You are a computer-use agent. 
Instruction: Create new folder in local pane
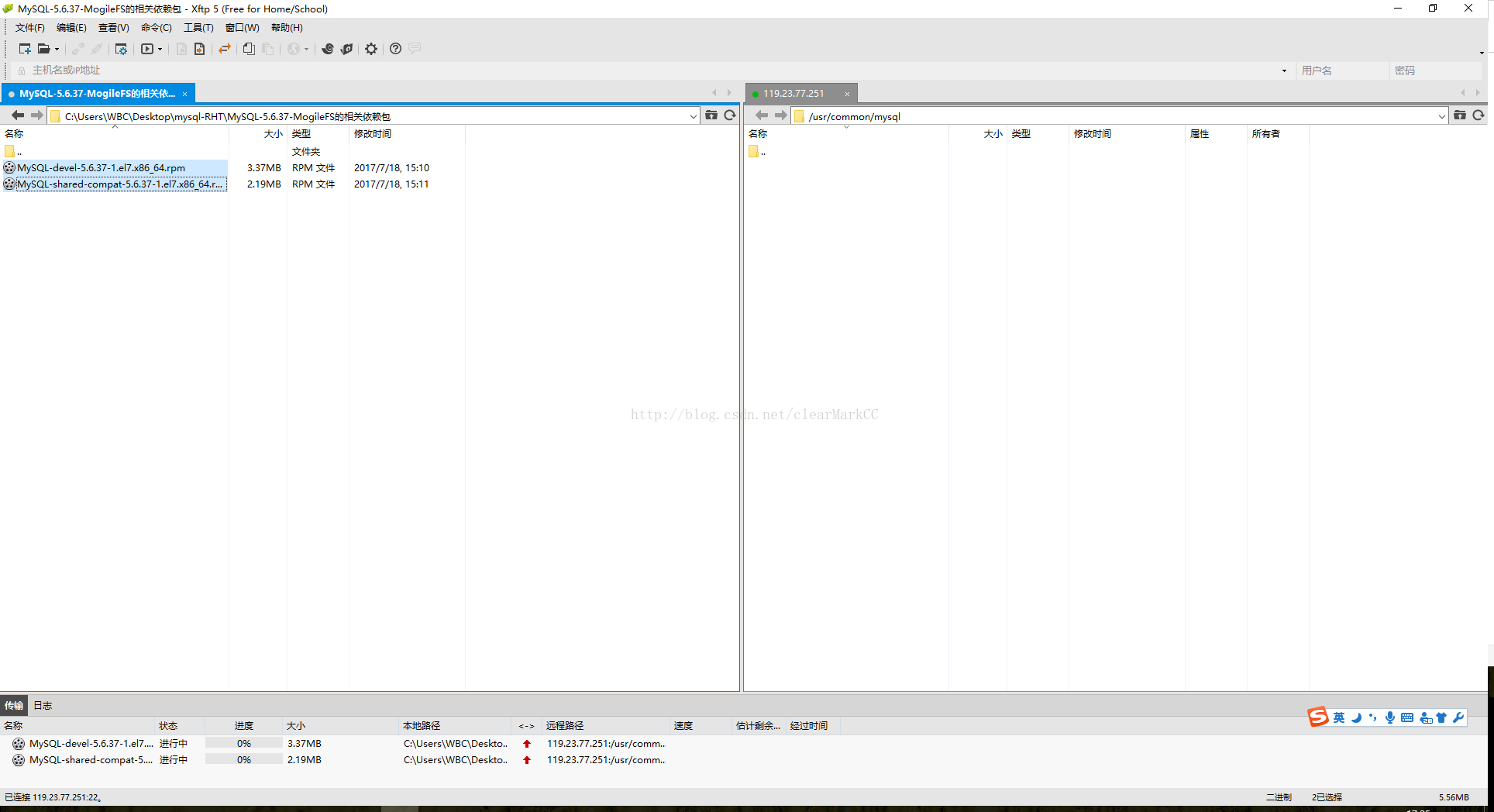(x=711, y=115)
